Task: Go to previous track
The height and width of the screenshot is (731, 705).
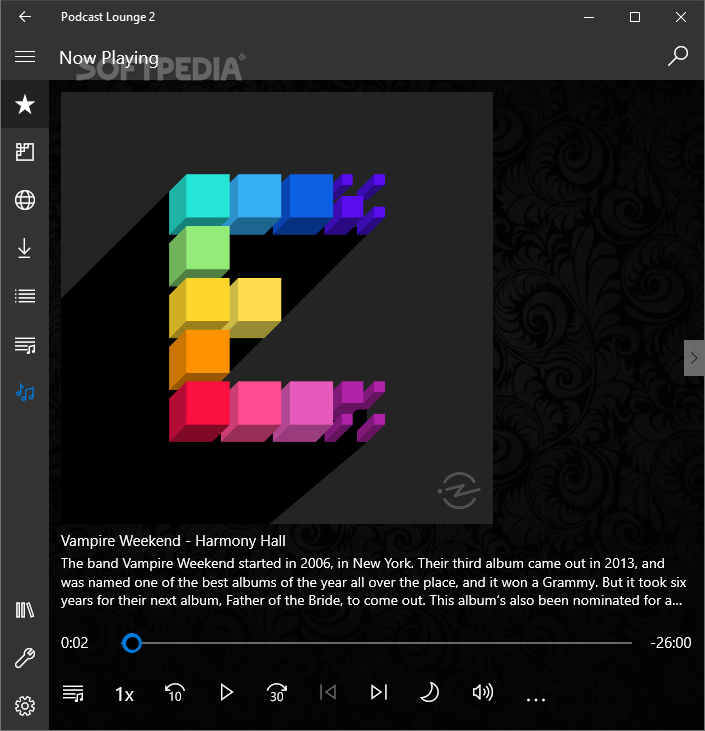Action: 328,692
